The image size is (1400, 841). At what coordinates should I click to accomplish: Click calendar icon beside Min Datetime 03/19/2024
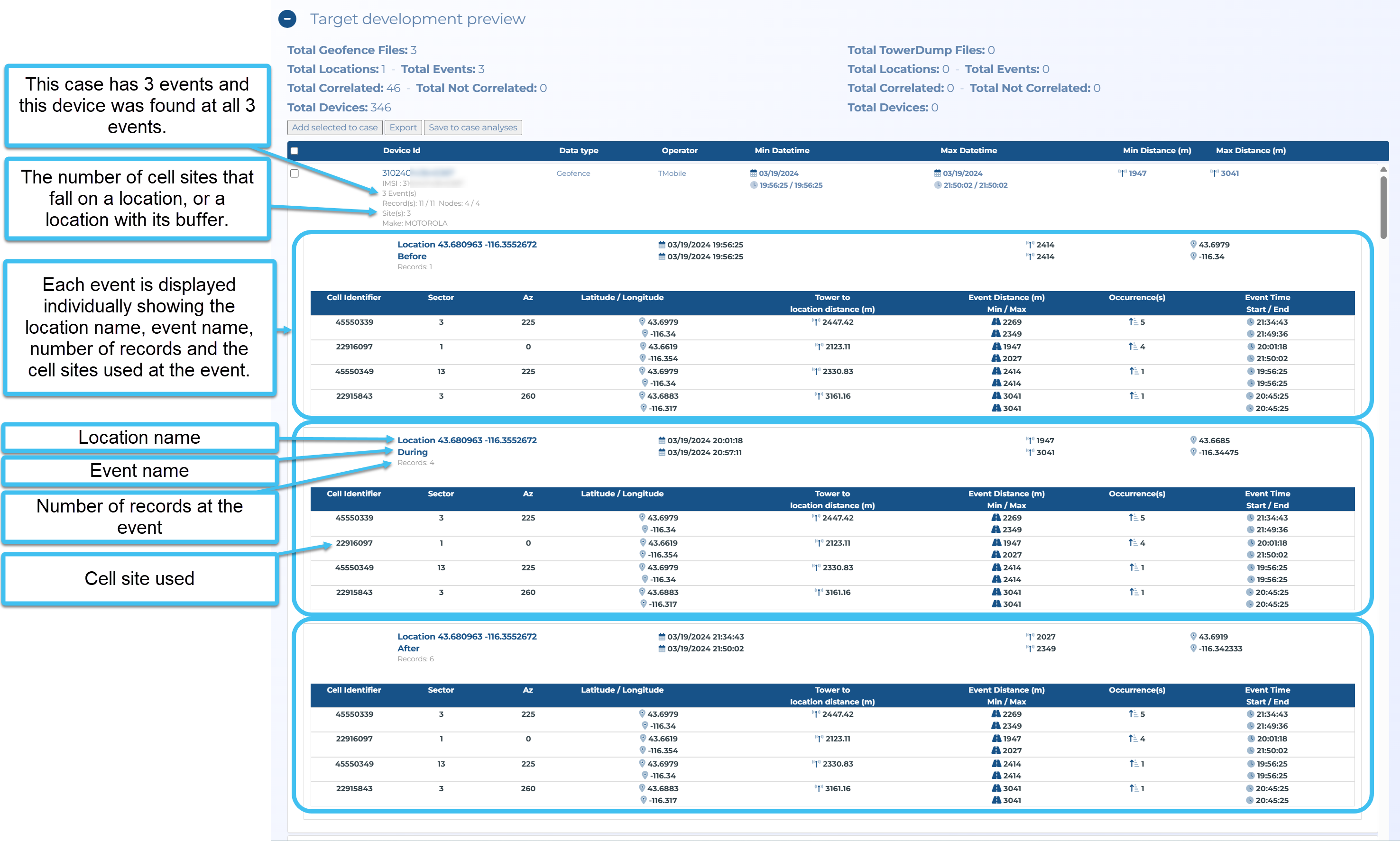point(753,174)
